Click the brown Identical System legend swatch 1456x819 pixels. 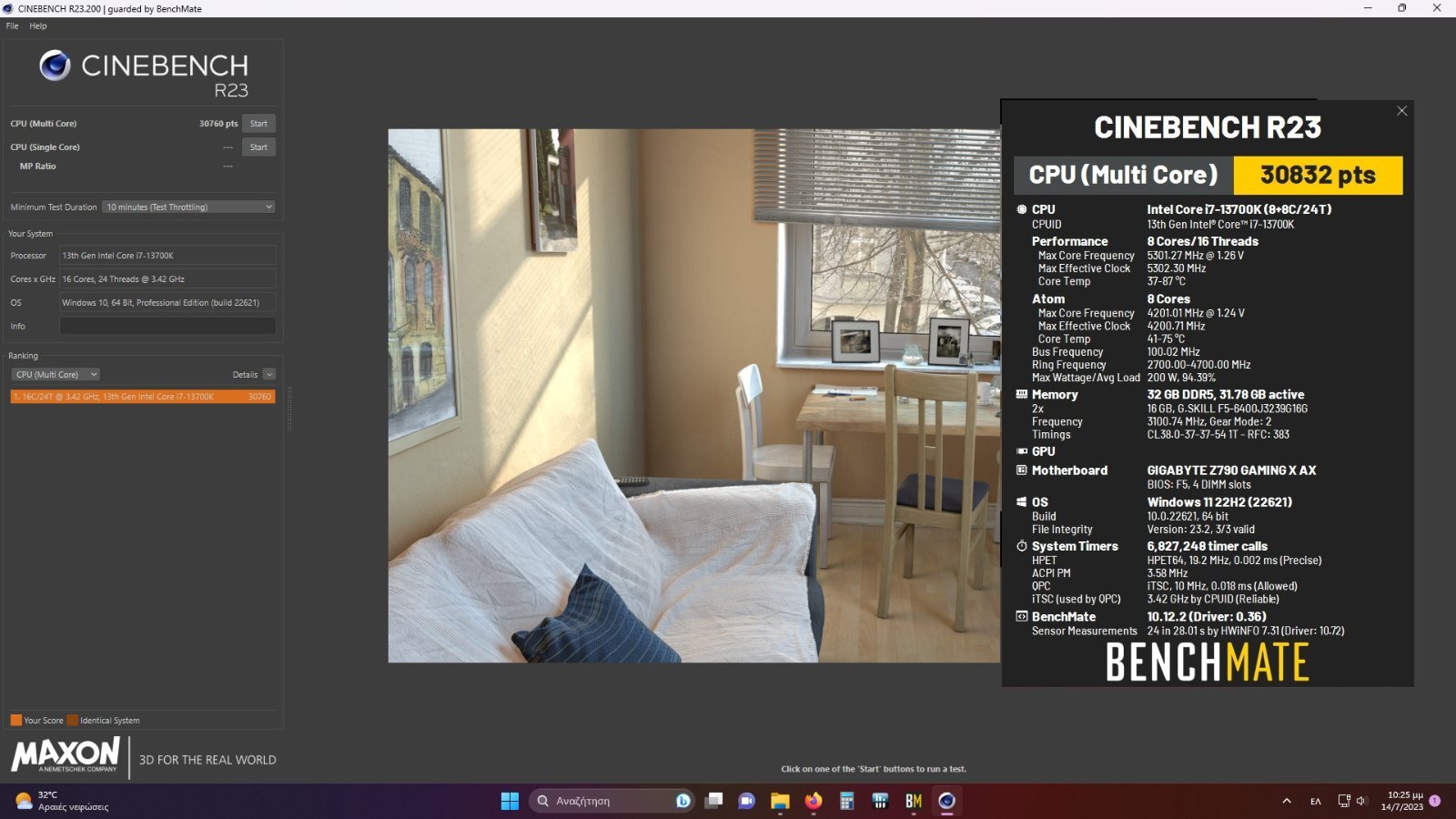pyautogui.click(x=72, y=721)
